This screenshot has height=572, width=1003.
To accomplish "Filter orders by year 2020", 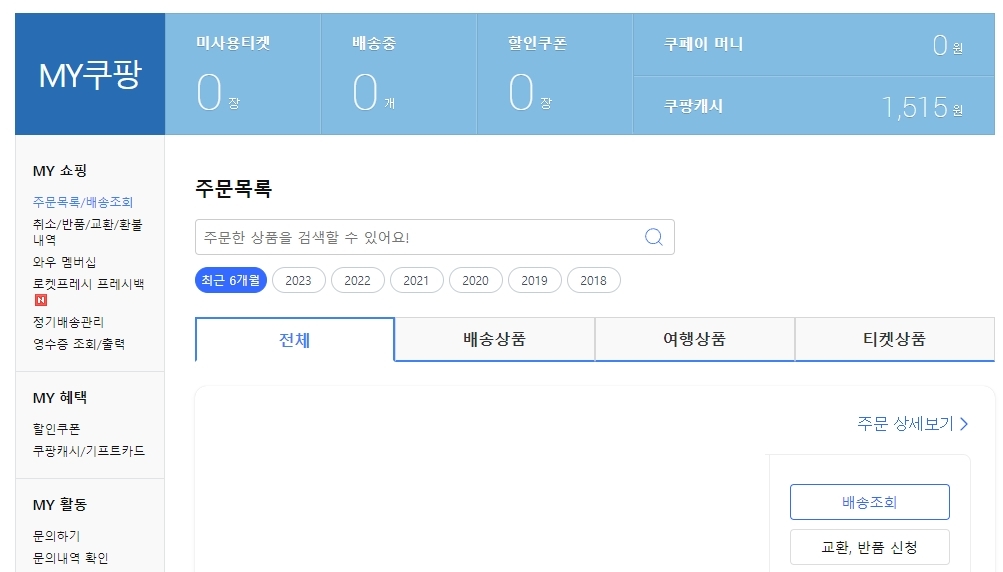I will tap(475, 280).
